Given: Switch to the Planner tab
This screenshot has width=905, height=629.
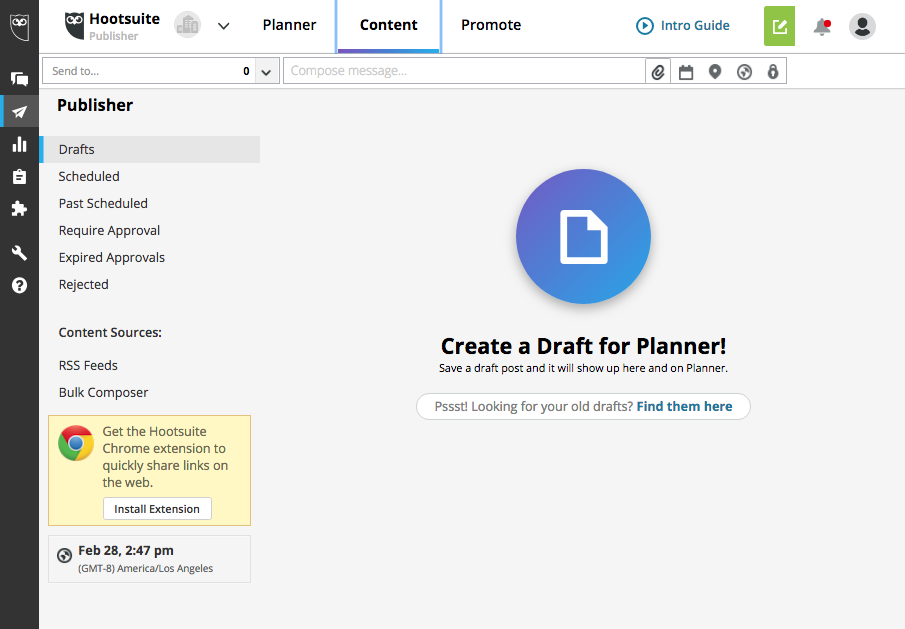Looking at the screenshot, I should point(289,25).
